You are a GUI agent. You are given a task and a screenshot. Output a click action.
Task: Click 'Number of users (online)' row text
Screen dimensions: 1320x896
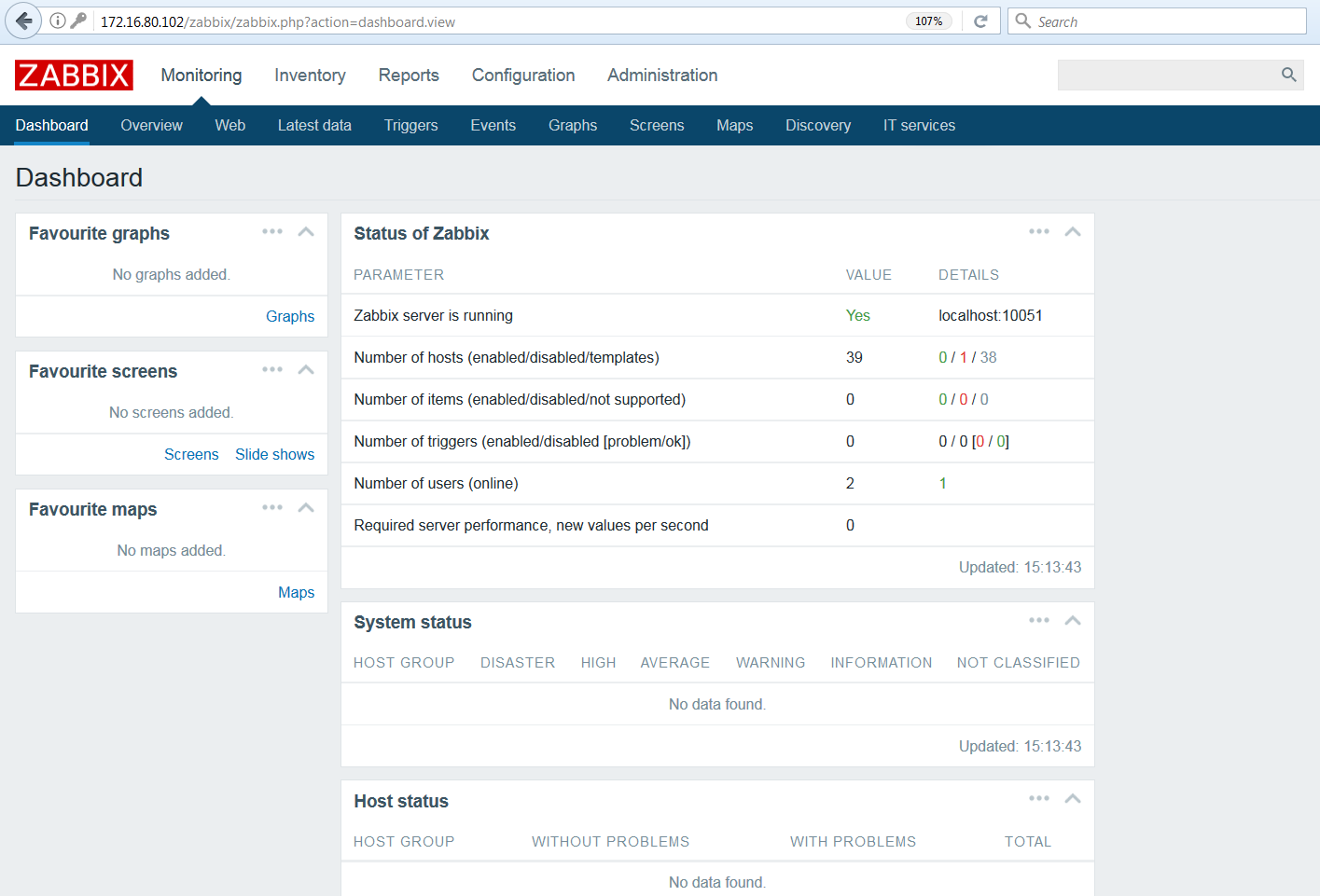[436, 483]
